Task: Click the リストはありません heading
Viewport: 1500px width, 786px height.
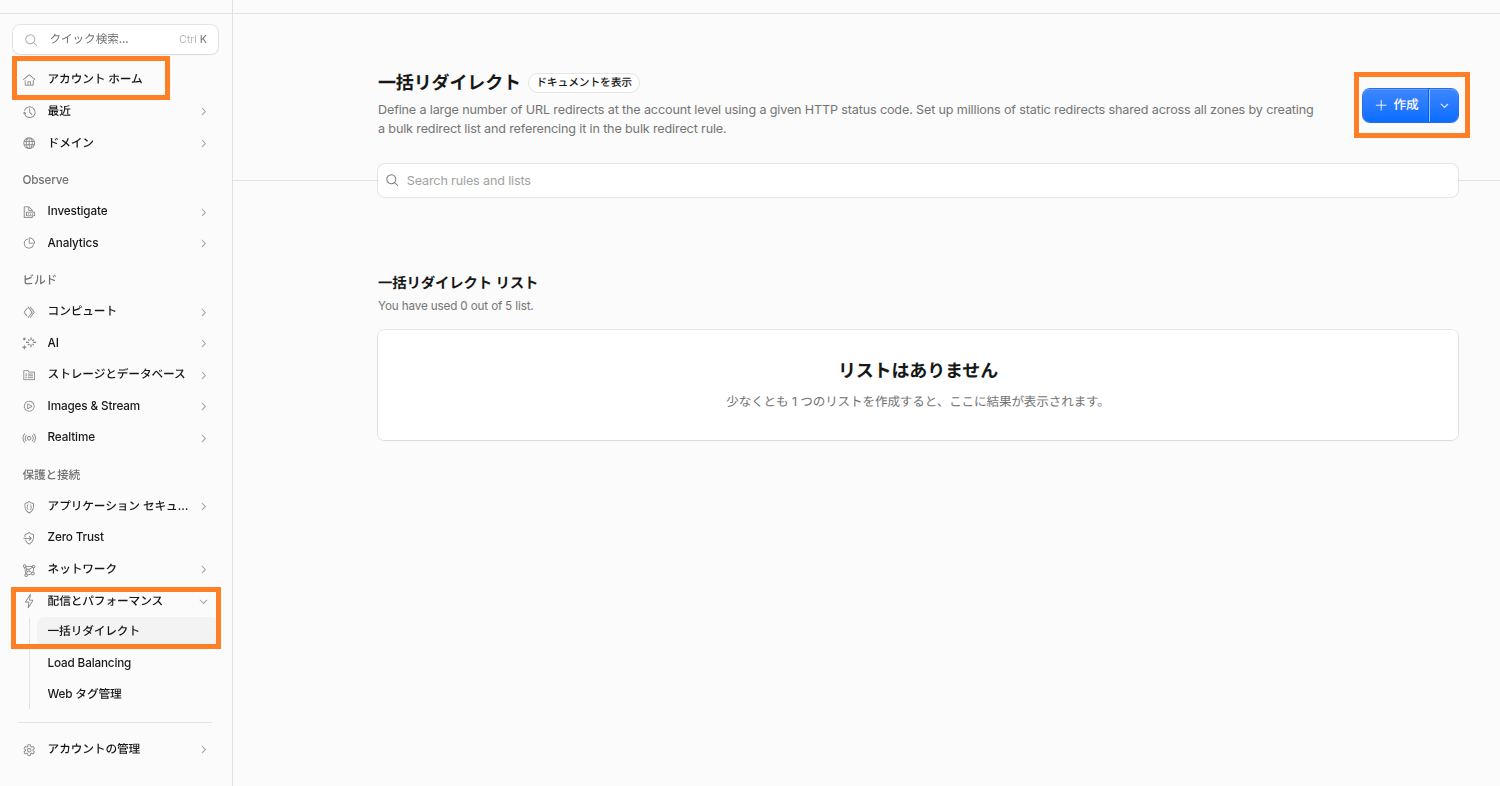Action: [918, 370]
